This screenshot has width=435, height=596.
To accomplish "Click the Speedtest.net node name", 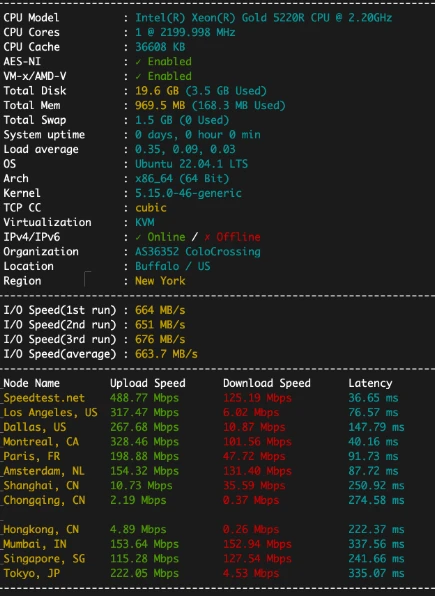I will click(44, 398).
